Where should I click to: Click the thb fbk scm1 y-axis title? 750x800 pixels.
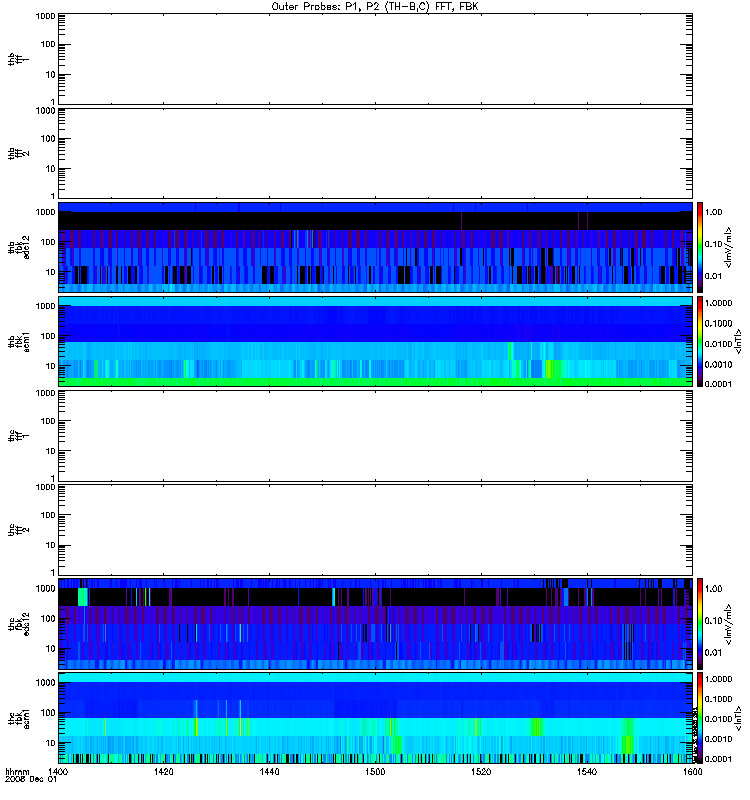pos(19,341)
